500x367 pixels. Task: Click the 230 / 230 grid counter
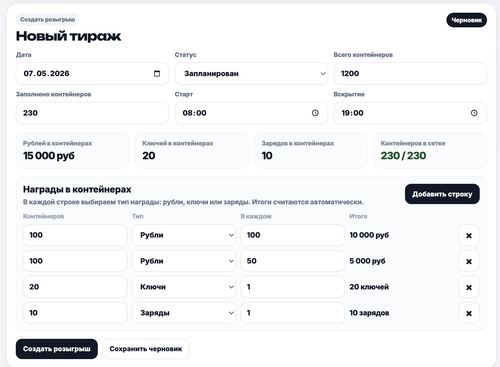coord(403,156)
